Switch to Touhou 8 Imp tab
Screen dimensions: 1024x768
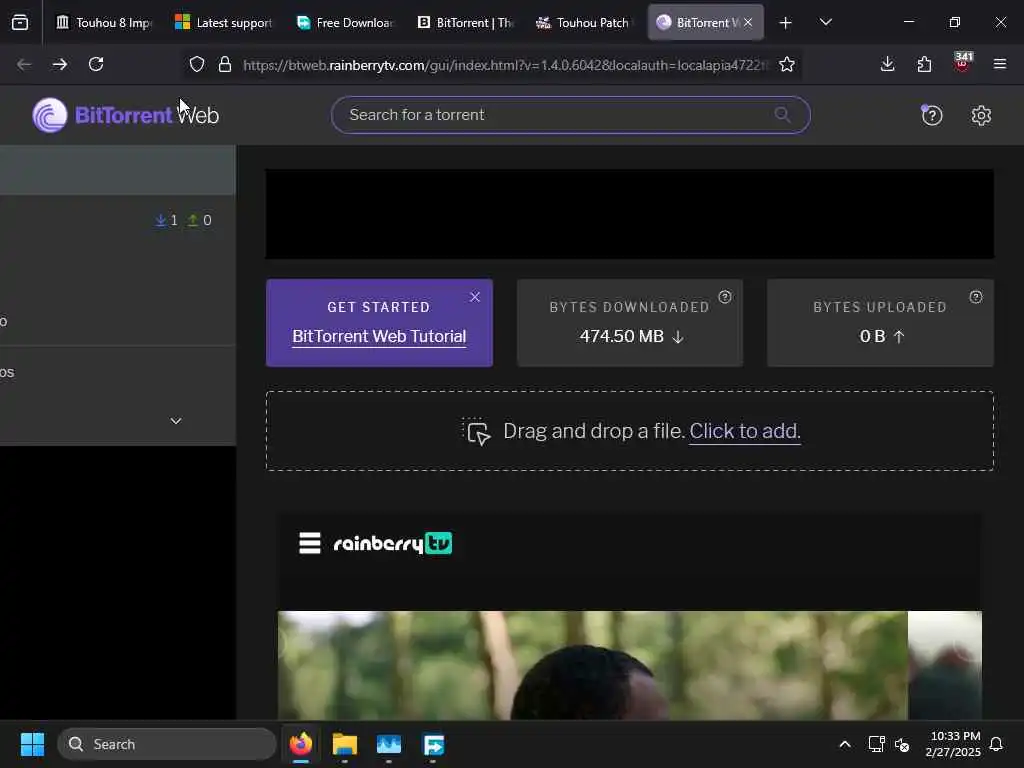[104, 23]
